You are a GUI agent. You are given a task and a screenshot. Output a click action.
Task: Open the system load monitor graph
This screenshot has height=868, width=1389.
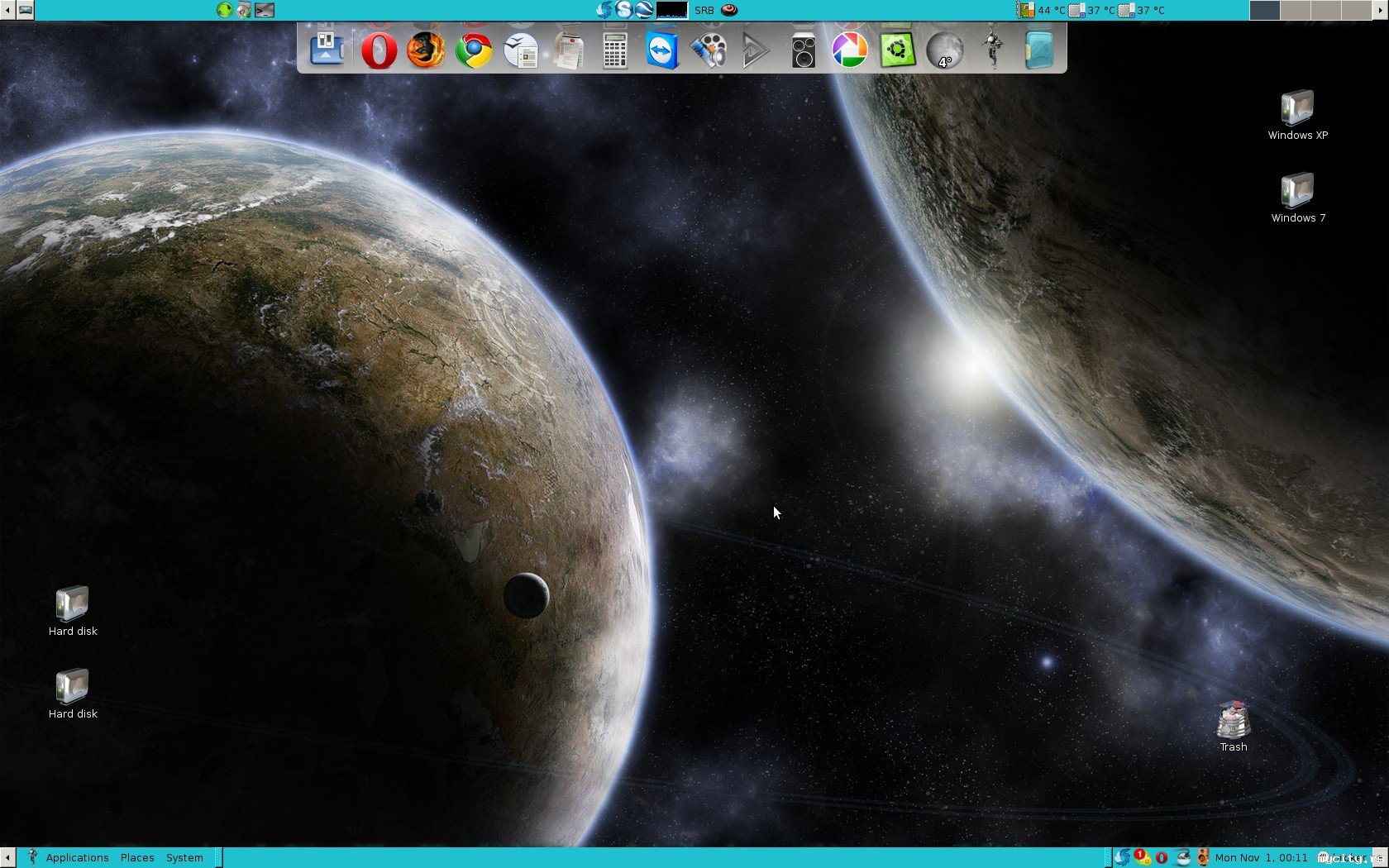click(x=671, y=10)
